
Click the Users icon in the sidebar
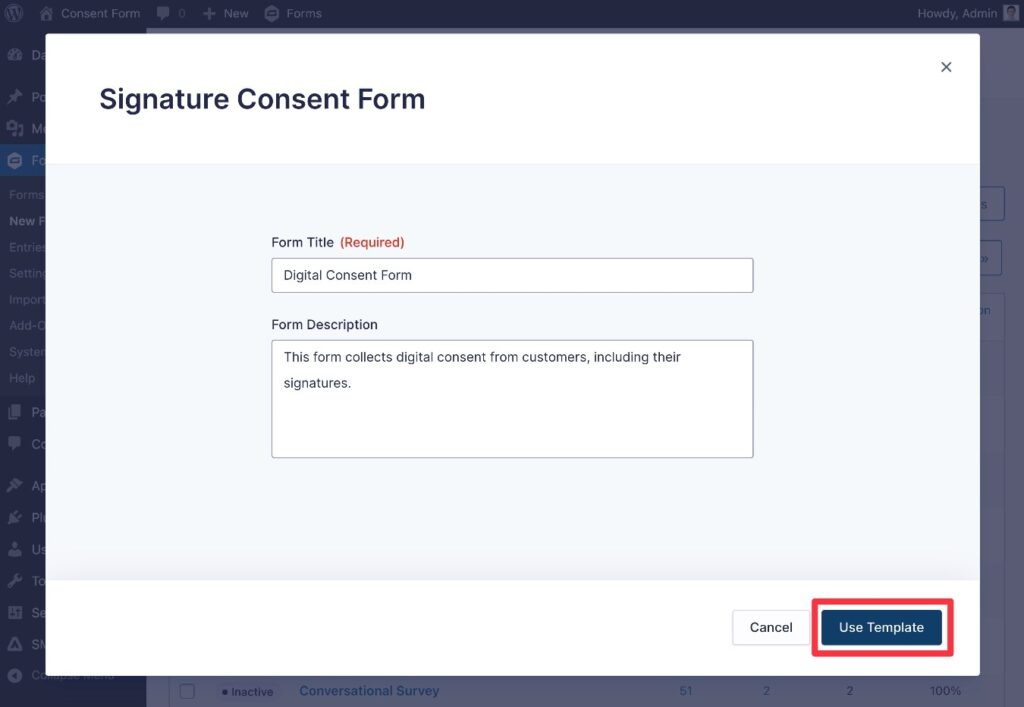[x=17, y=549]
